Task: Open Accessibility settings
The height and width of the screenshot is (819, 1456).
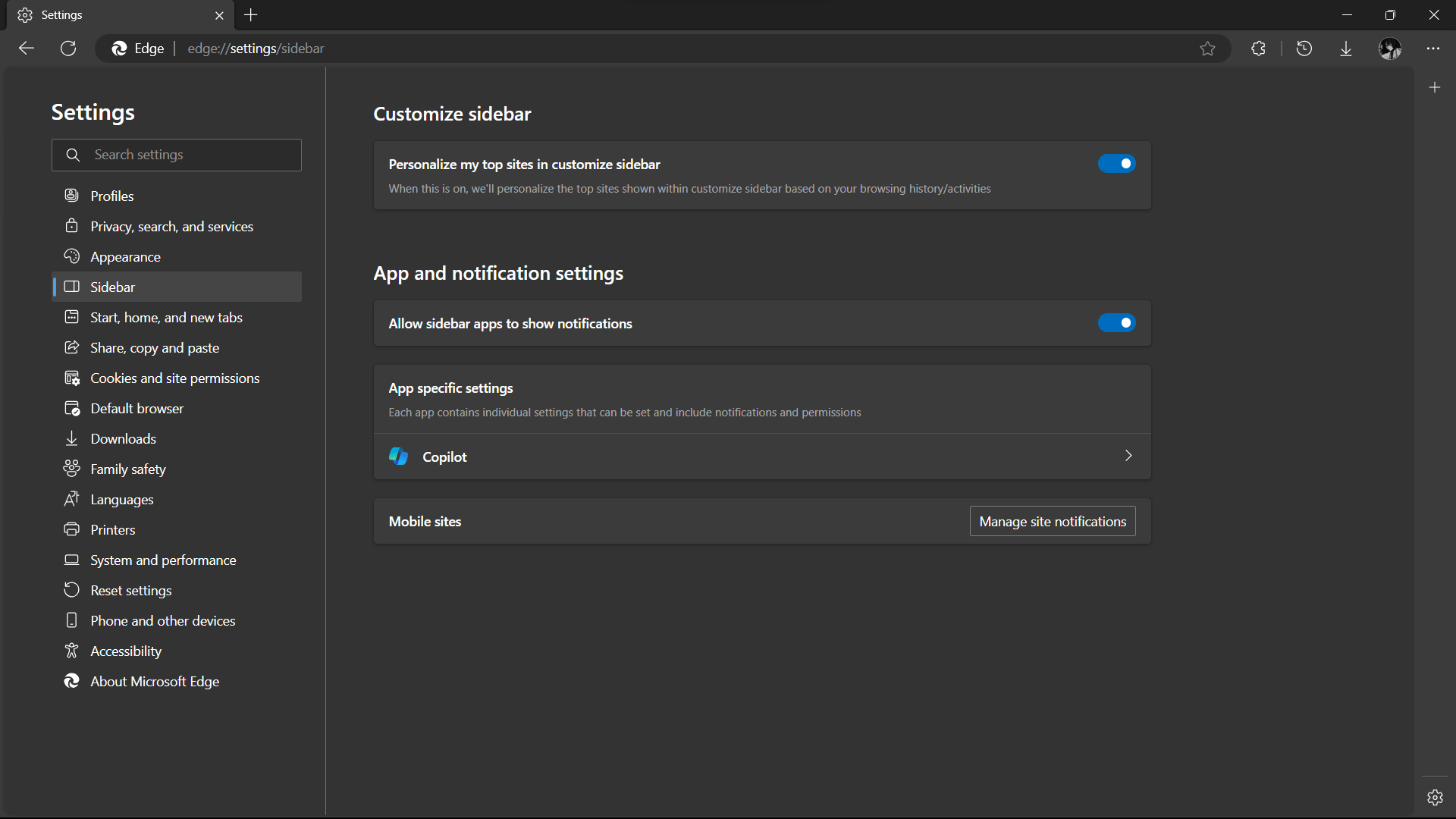Action: pos(177,651)
